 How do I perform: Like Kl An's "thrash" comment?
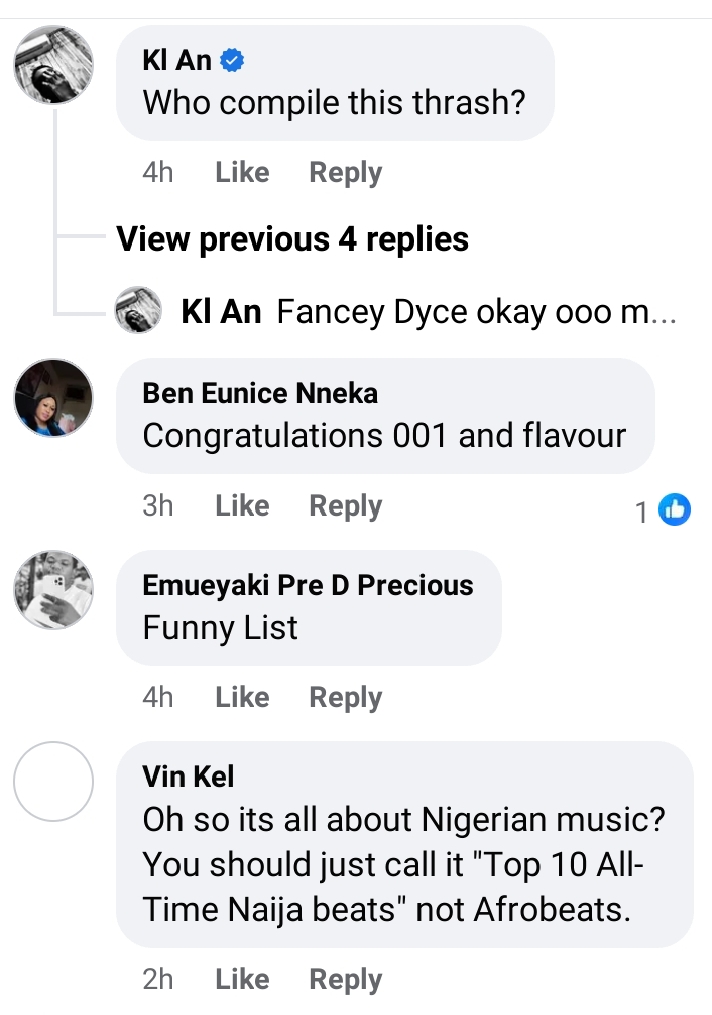click(x=242, y=173)
